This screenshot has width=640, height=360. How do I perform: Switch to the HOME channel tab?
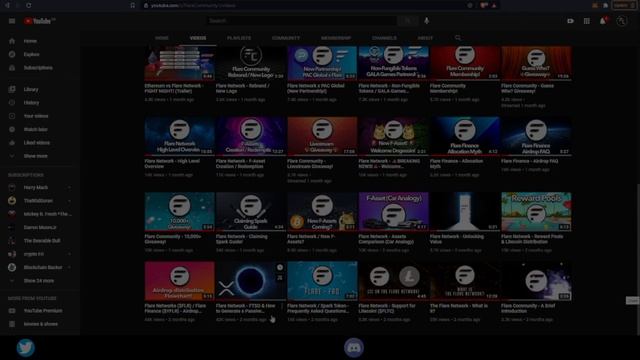click(162, 38)
